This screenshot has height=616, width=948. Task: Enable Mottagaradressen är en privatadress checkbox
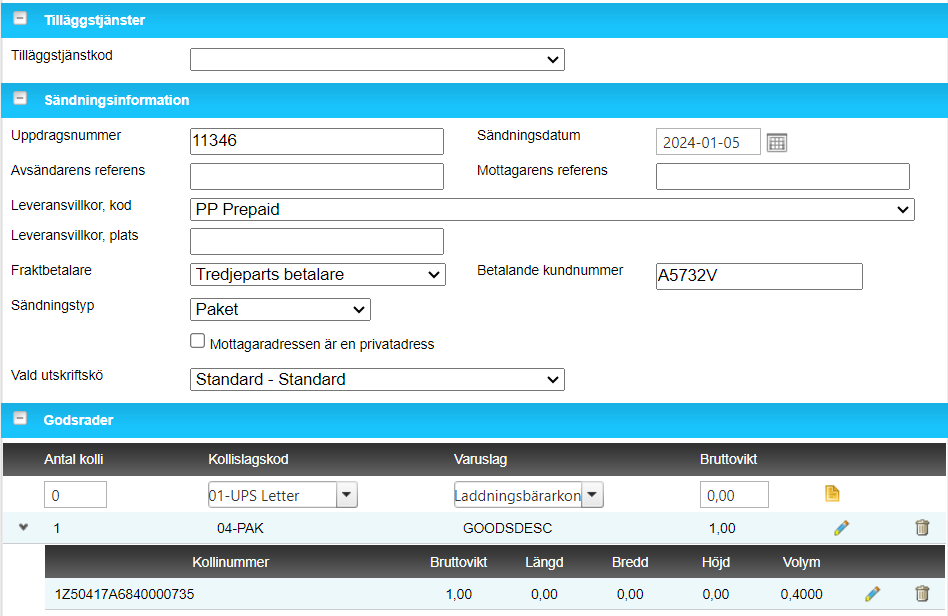click(197, 341)
